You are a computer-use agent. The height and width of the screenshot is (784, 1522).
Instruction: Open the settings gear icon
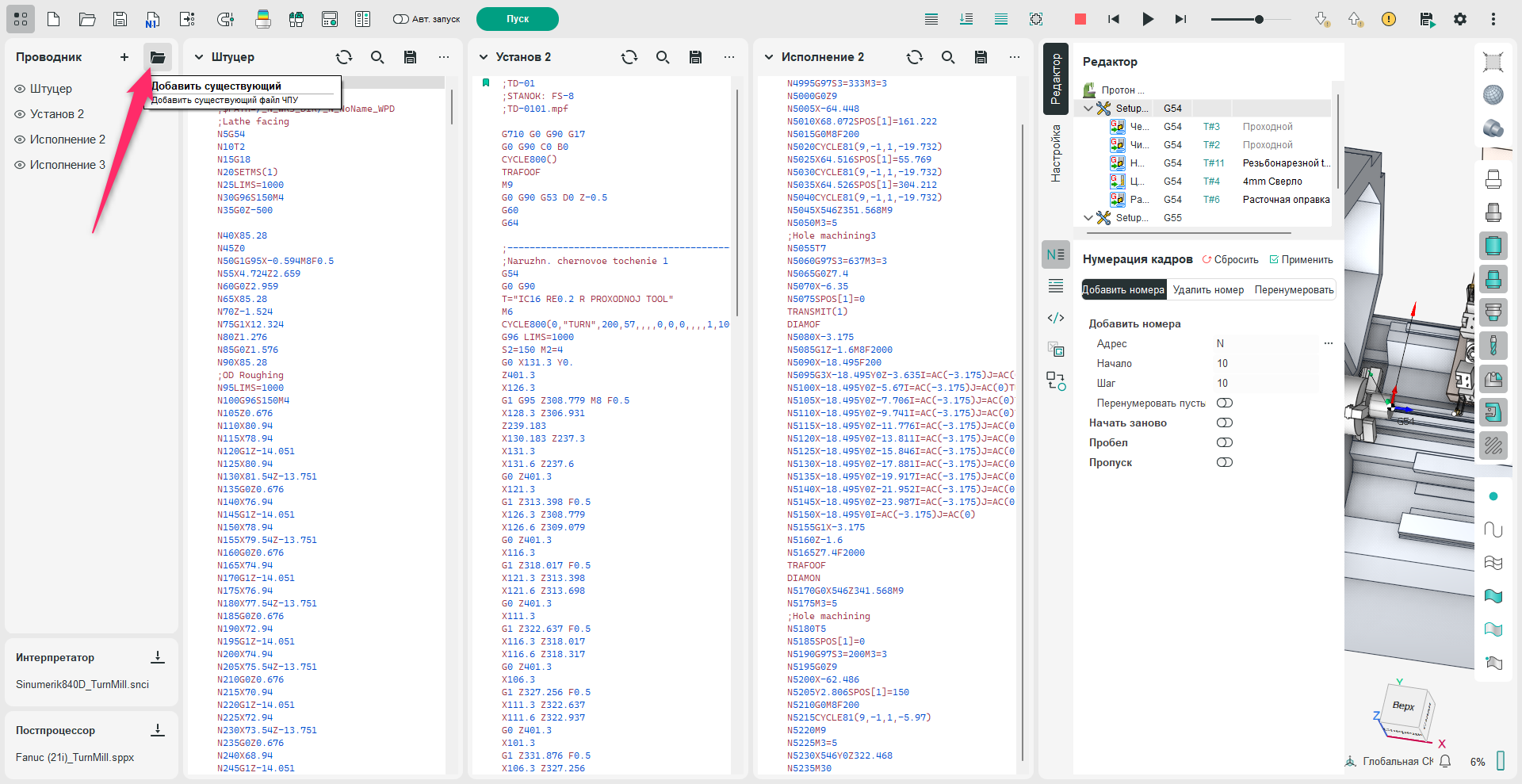[x=1460, y=19]
